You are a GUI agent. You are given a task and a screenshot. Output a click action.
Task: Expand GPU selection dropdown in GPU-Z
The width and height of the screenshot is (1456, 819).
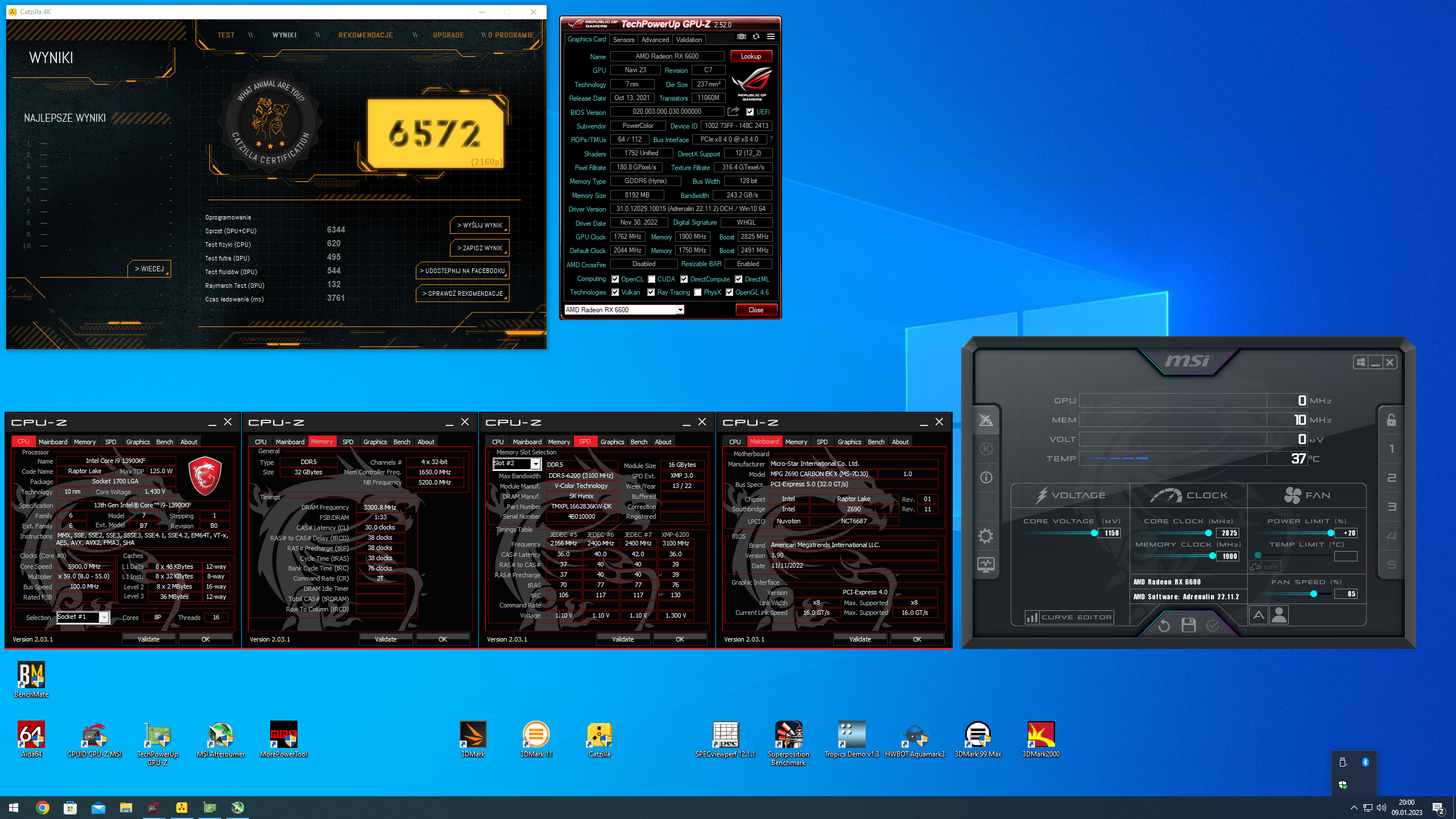click(680, 310)
